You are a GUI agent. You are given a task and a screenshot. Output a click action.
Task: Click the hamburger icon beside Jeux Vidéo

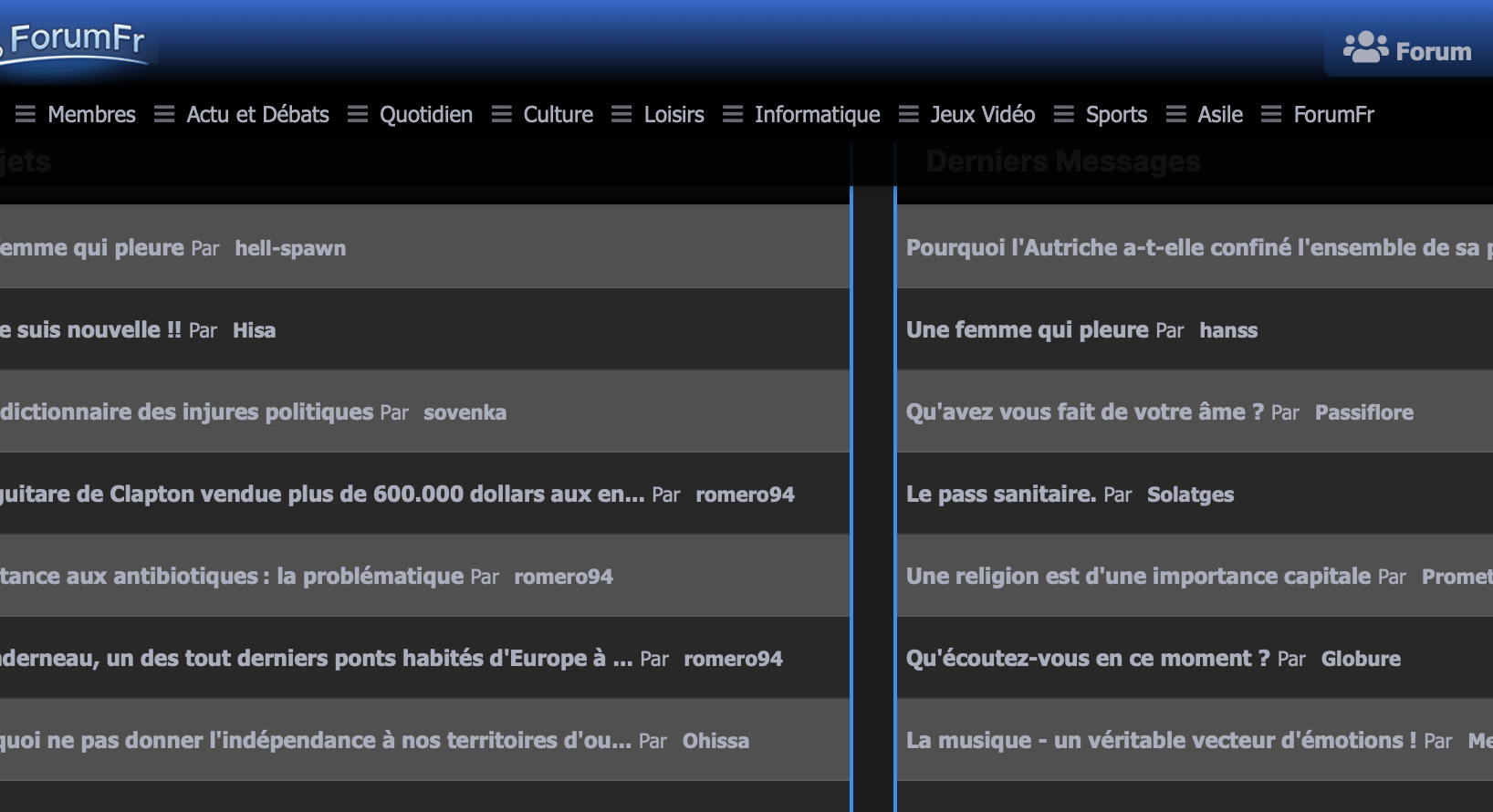(x=909, y=114)
